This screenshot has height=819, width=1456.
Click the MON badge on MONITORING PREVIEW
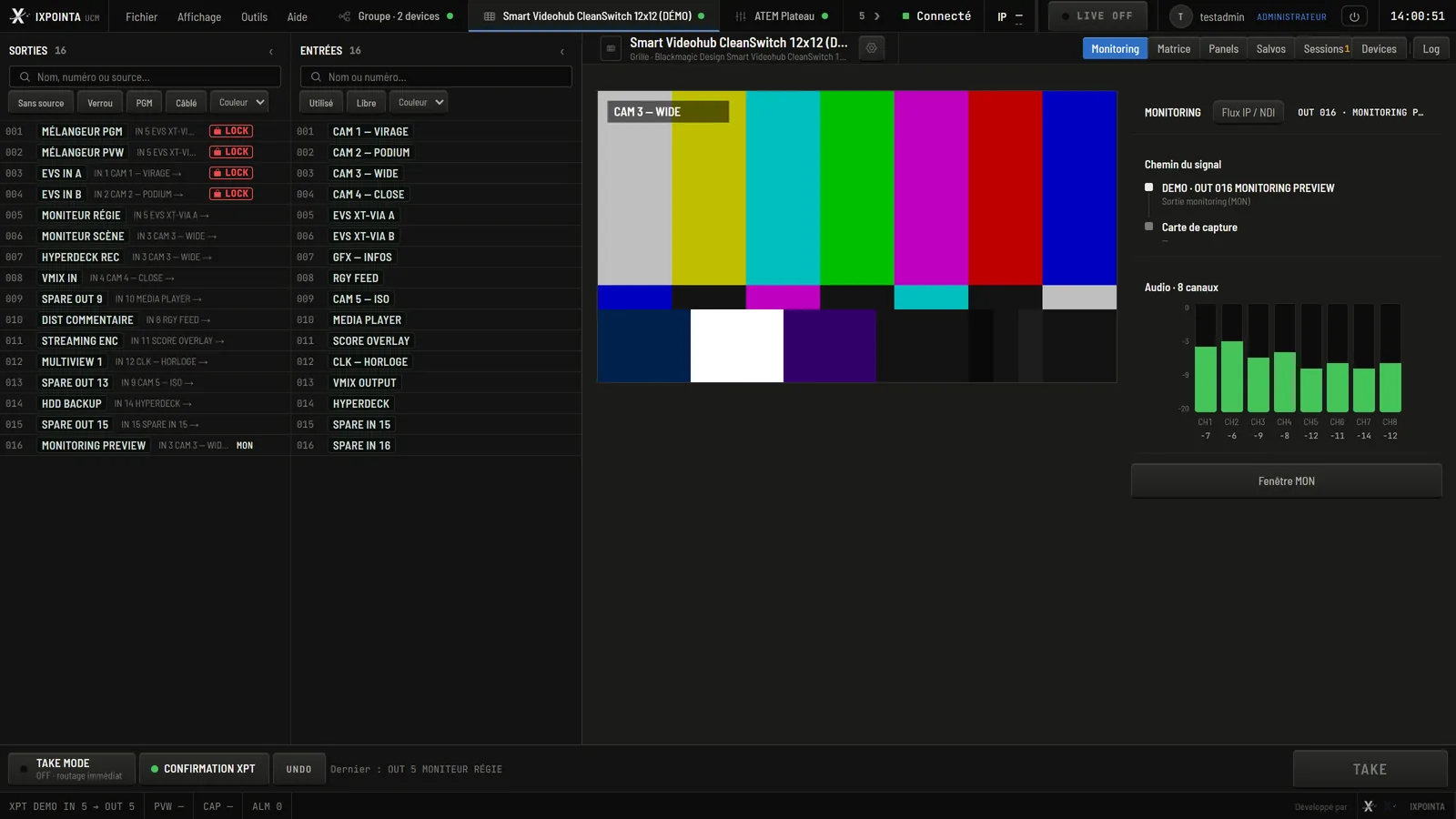245,446
